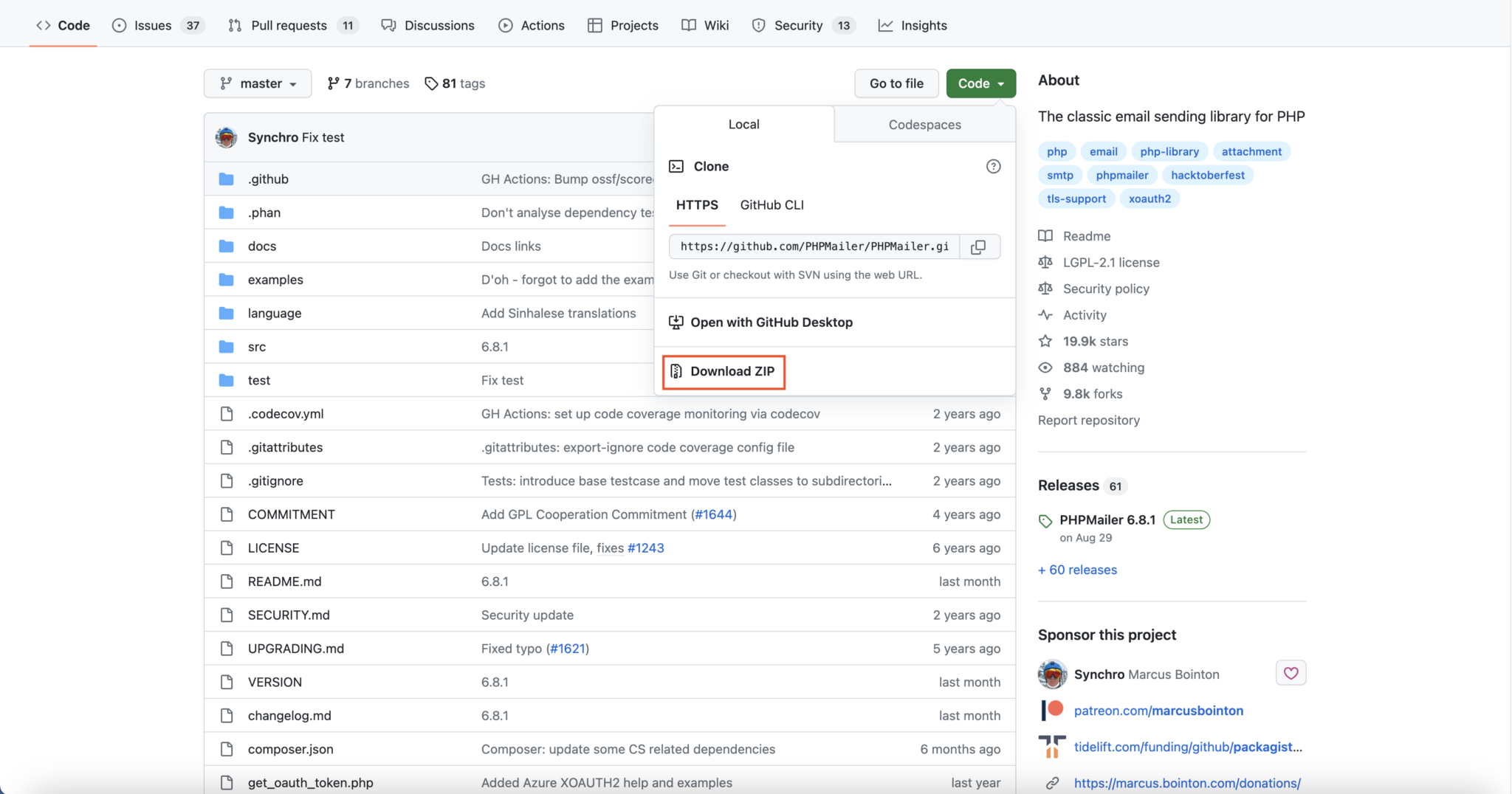Screen dimensions: 1512x794
Task: Click the book icon beside Readme
Action: [x=1046, y=235]
